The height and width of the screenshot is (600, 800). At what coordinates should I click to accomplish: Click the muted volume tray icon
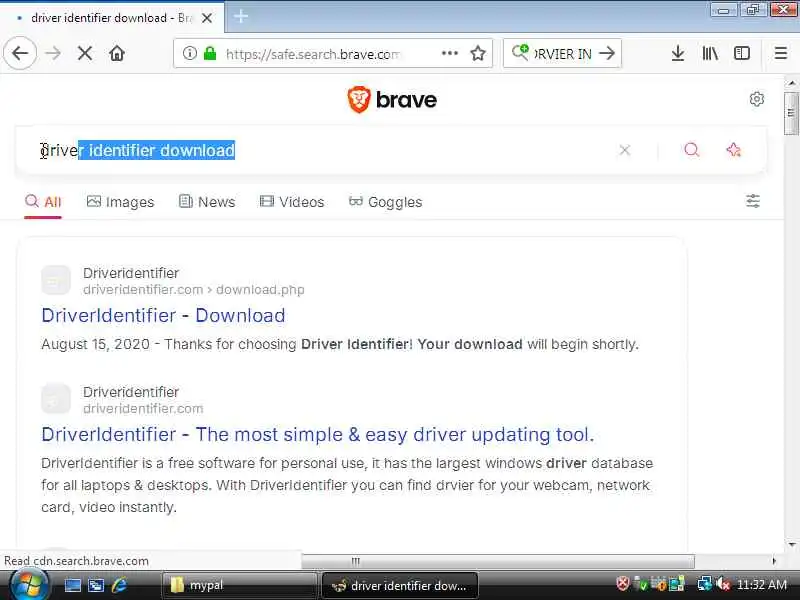pos(723,583)
